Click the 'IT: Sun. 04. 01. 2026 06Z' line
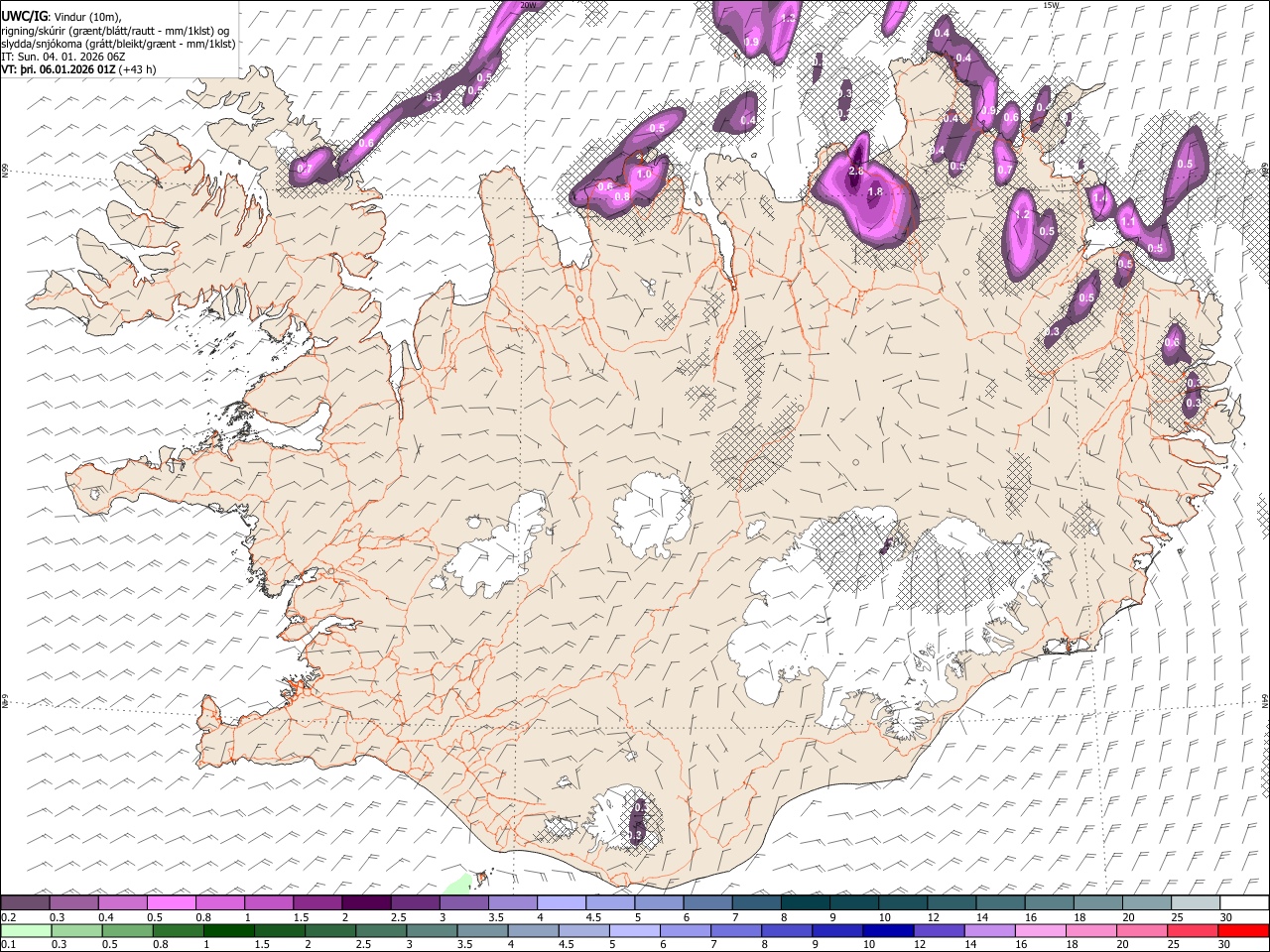Image resolution: width=1270 pixels, height=952 pixels. pyautogui.click(x=63, y=57)
